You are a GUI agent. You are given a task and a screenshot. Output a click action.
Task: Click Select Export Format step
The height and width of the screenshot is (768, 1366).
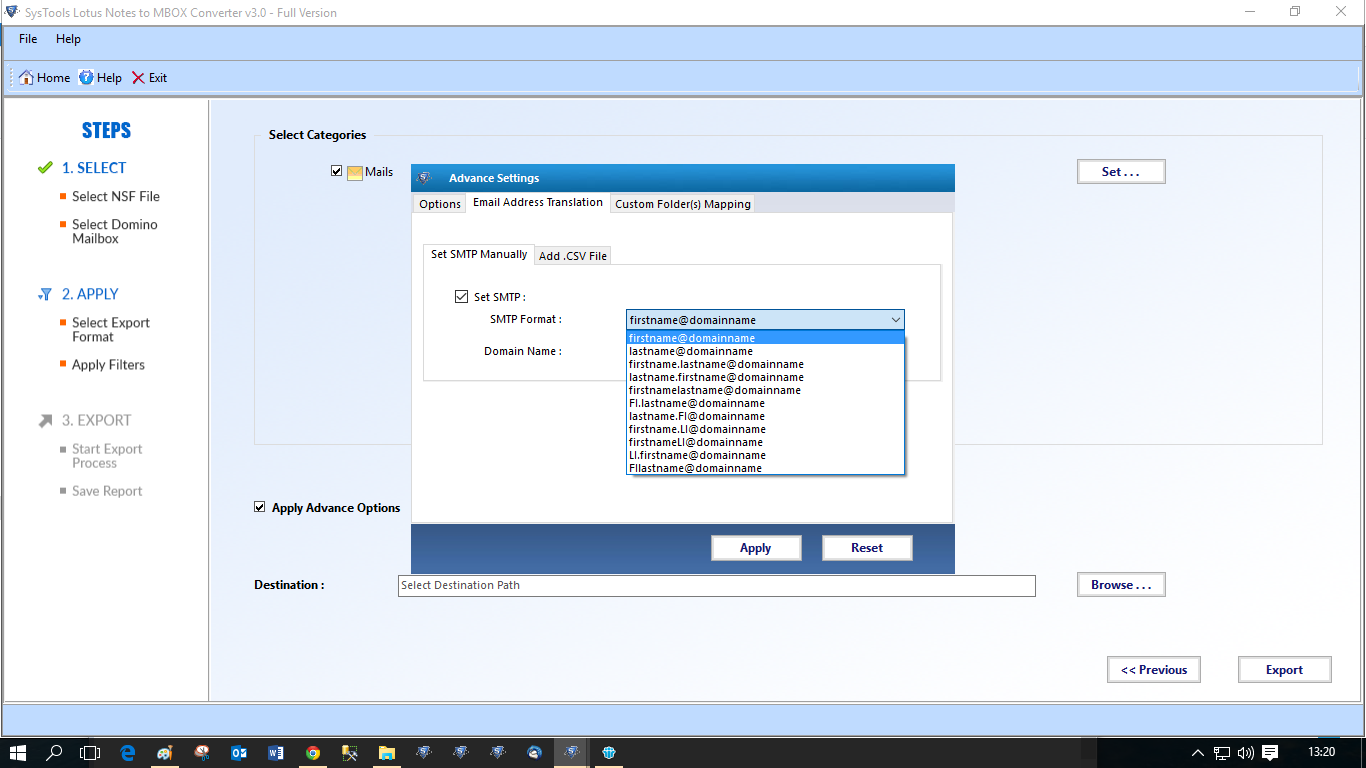[x=111, y=330]
